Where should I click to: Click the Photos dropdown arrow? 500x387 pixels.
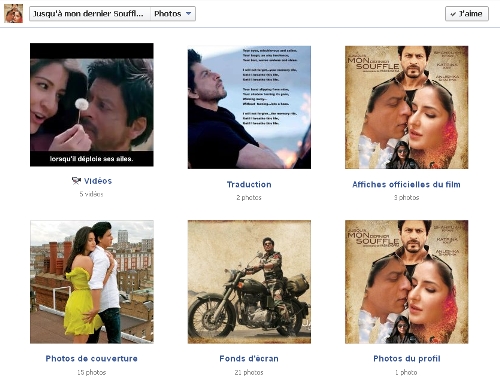pos(188,14)
